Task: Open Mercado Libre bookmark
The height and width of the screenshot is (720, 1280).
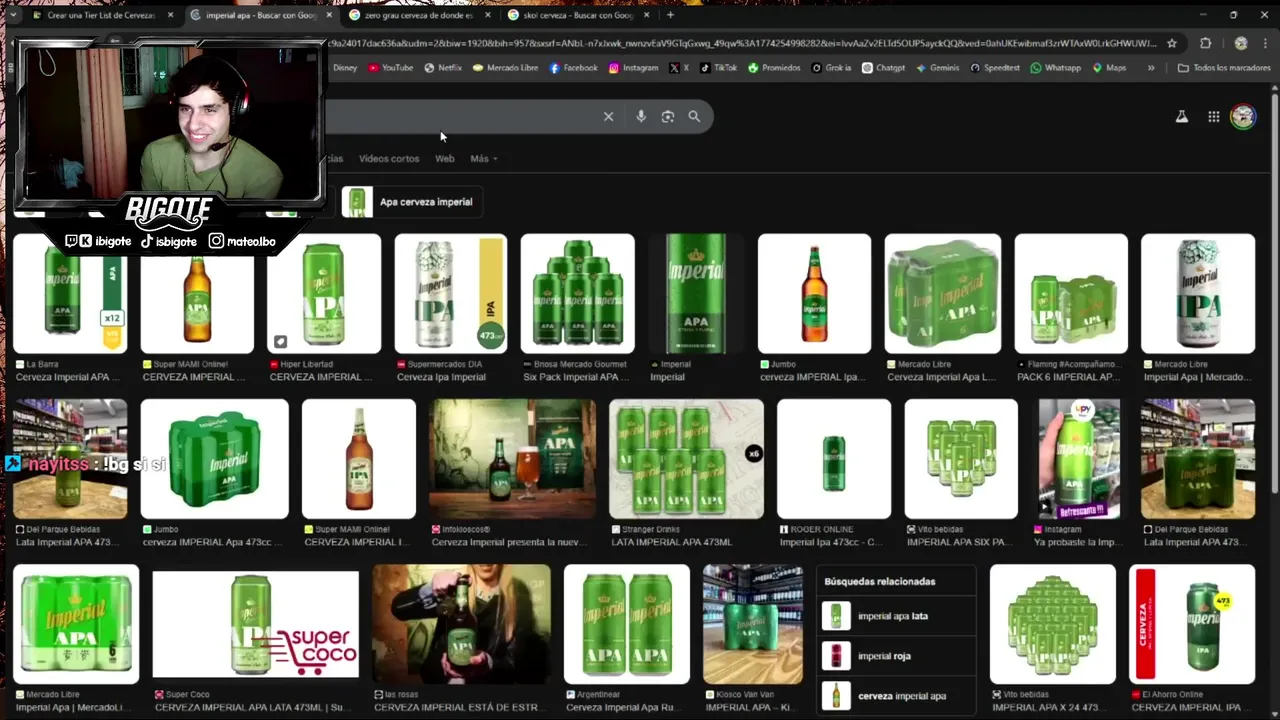Action: click(505, 68)
